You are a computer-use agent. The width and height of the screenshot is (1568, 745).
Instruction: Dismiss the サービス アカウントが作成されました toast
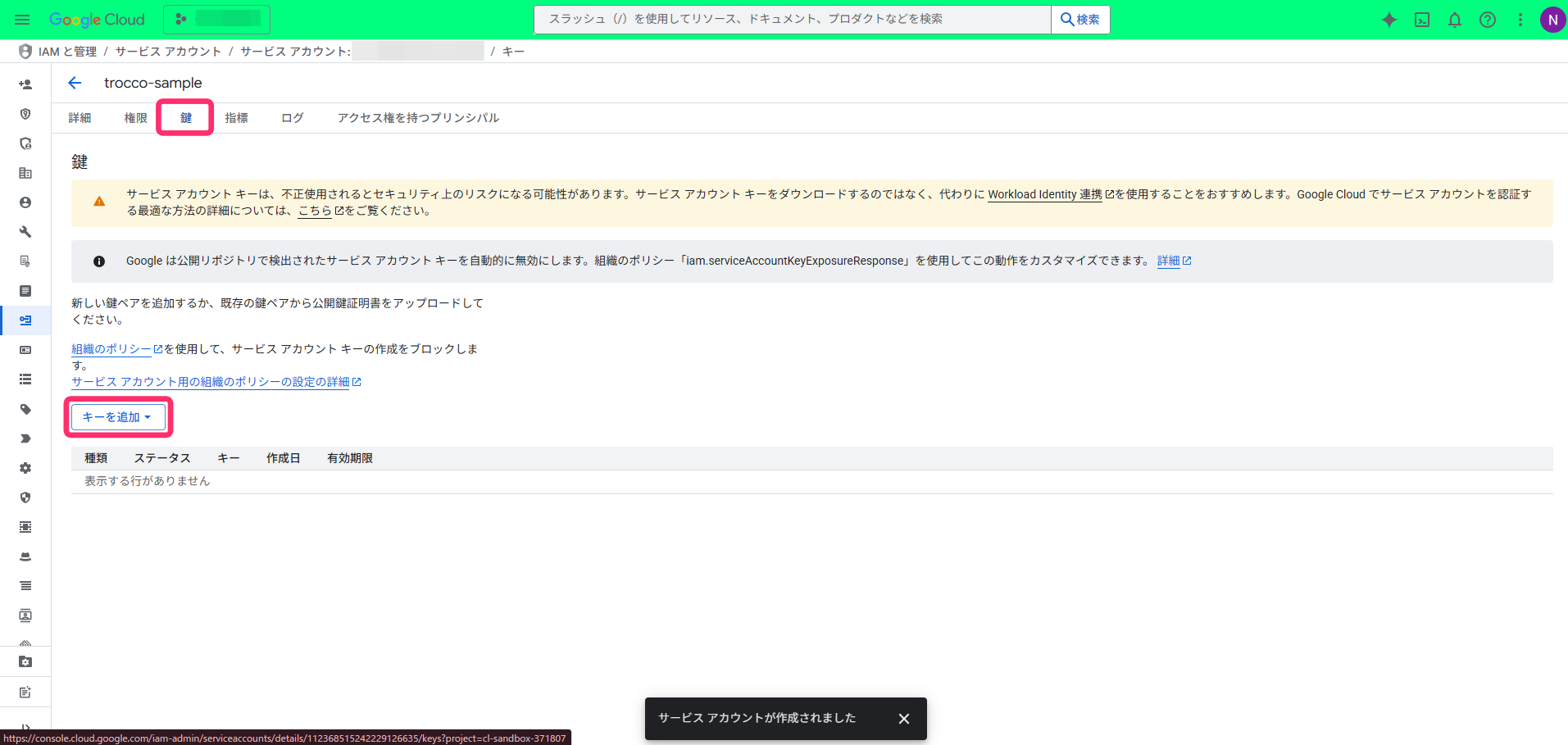tap(903, 719)
